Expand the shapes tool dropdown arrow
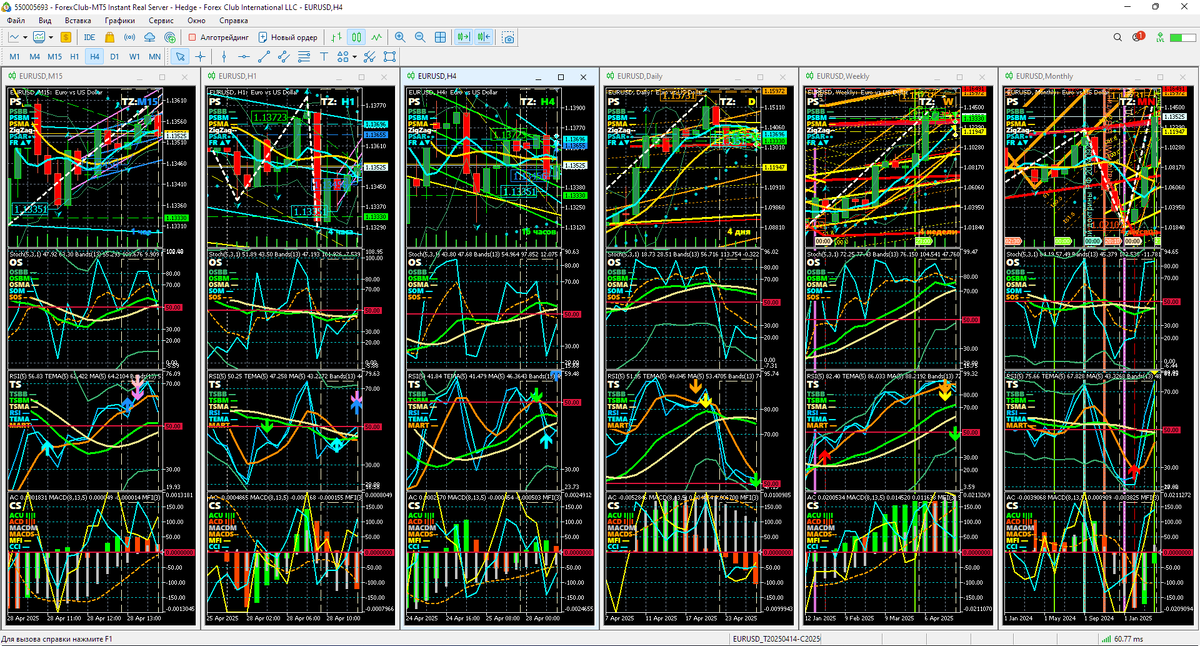 click(354, 57)
